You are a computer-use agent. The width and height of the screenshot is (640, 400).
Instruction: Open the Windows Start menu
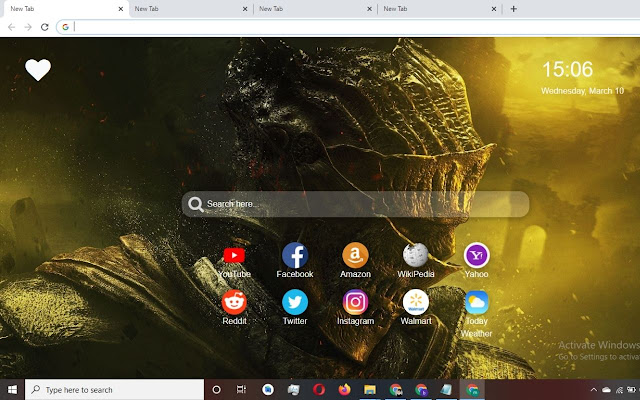12,389
